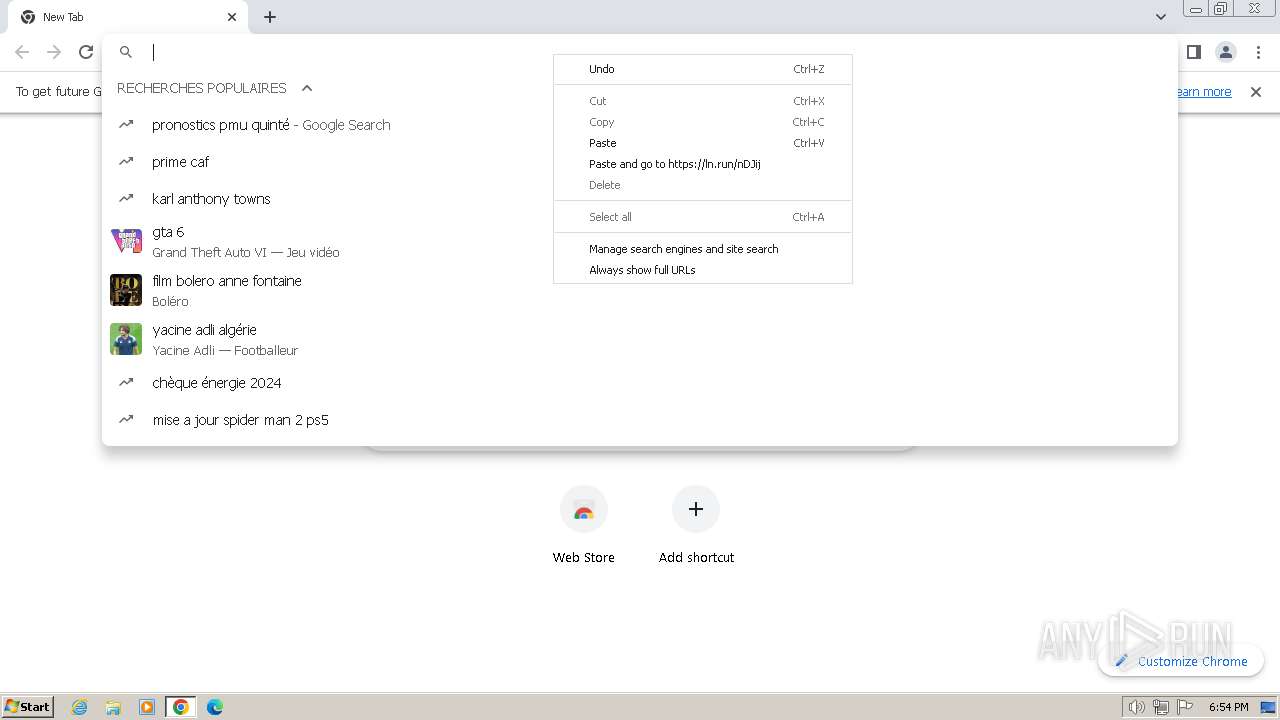The width and height of the screenshot is (1280, 720).
Task: Click the show desktop tray icon
Action: [x=1269, y=707]
